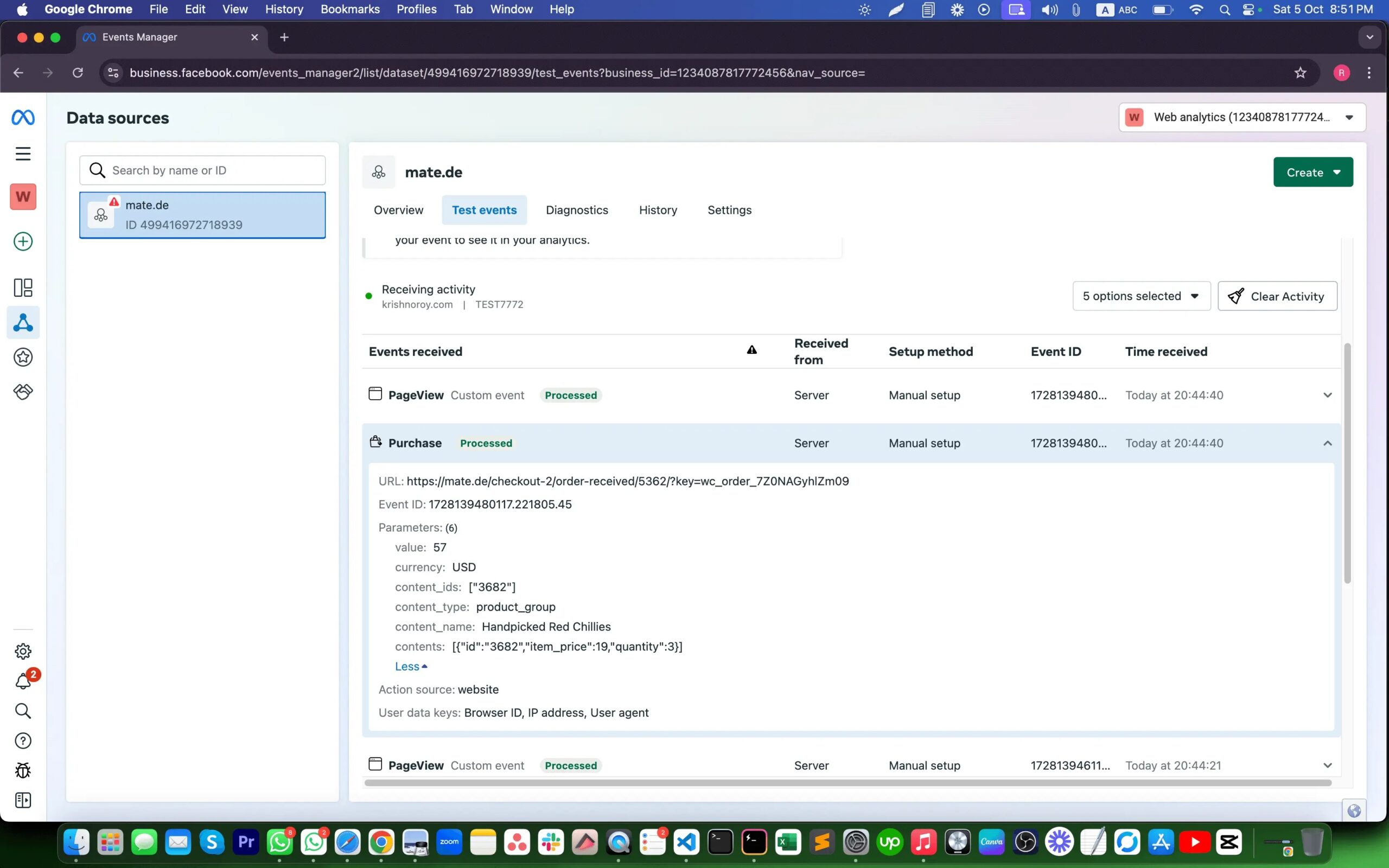Image resolution: width=1389 pixels, height=868 pixels.
Task: Click the magnifier search icon in sidebar
Action: [23, 711]
